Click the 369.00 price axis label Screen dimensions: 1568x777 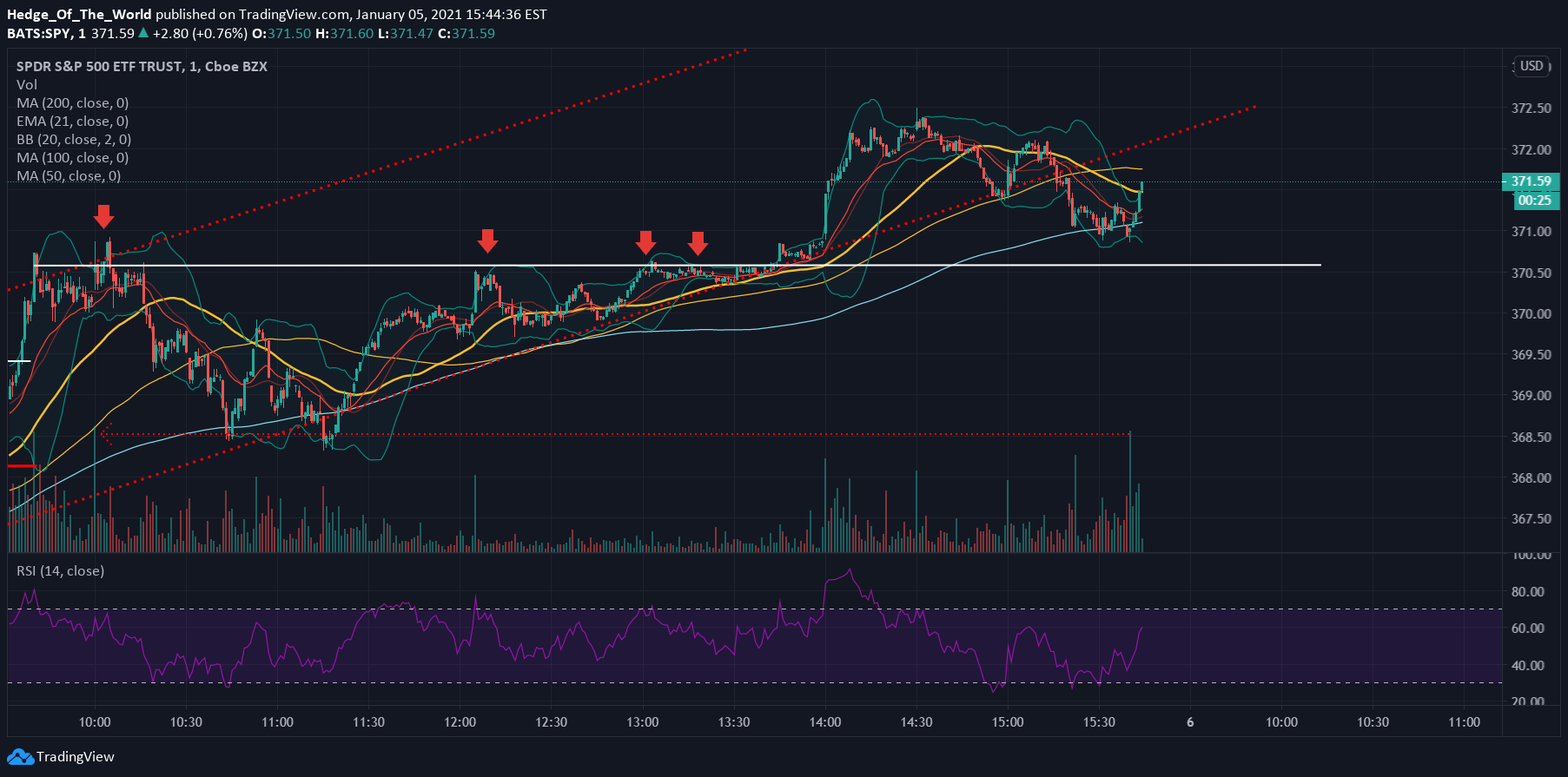point(1532,396)
